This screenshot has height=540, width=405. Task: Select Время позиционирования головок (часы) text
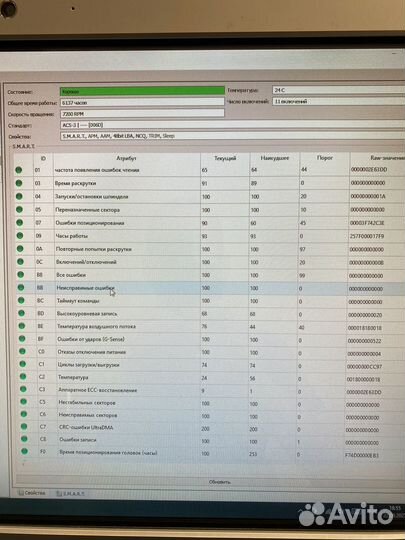coord(108,452)
